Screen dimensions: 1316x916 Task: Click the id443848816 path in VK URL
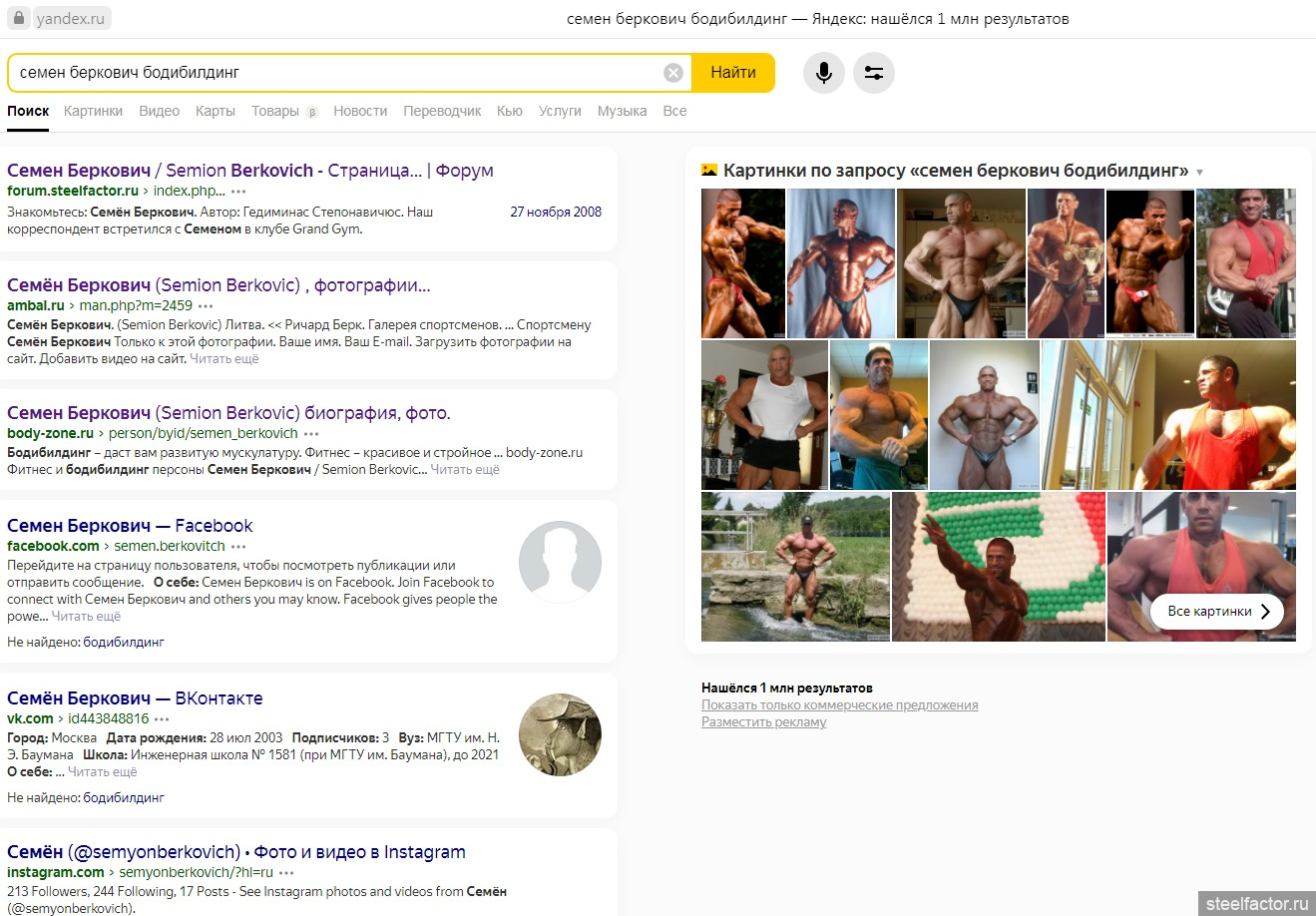click(108, 719)
